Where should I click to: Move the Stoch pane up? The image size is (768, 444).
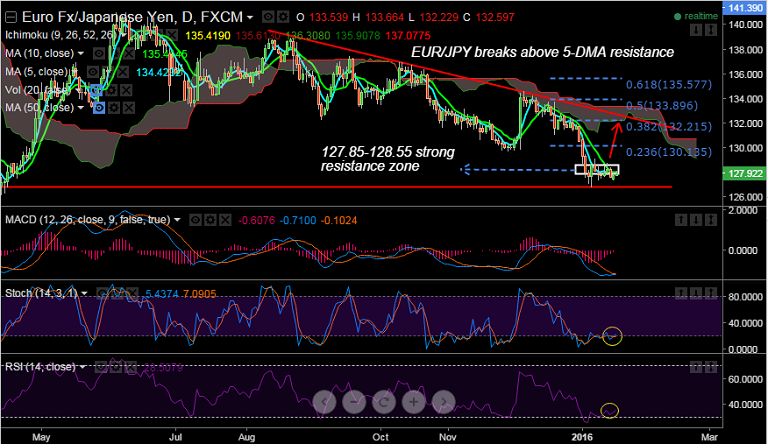(681, 294)
